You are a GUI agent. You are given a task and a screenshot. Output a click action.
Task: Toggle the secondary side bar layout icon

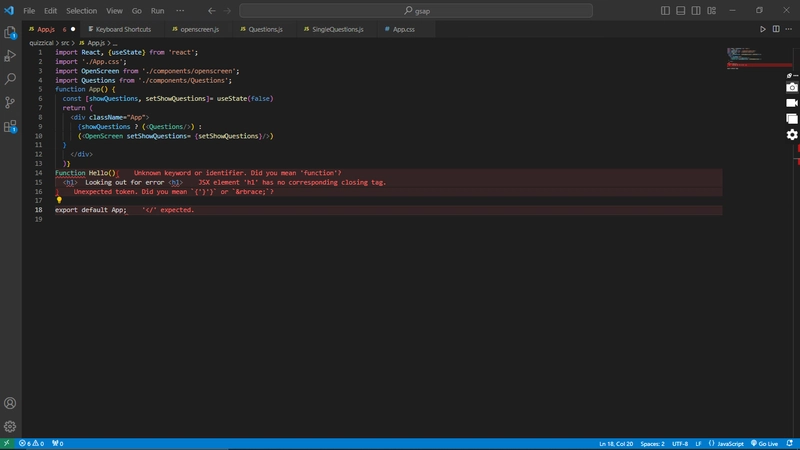(696, 10)
